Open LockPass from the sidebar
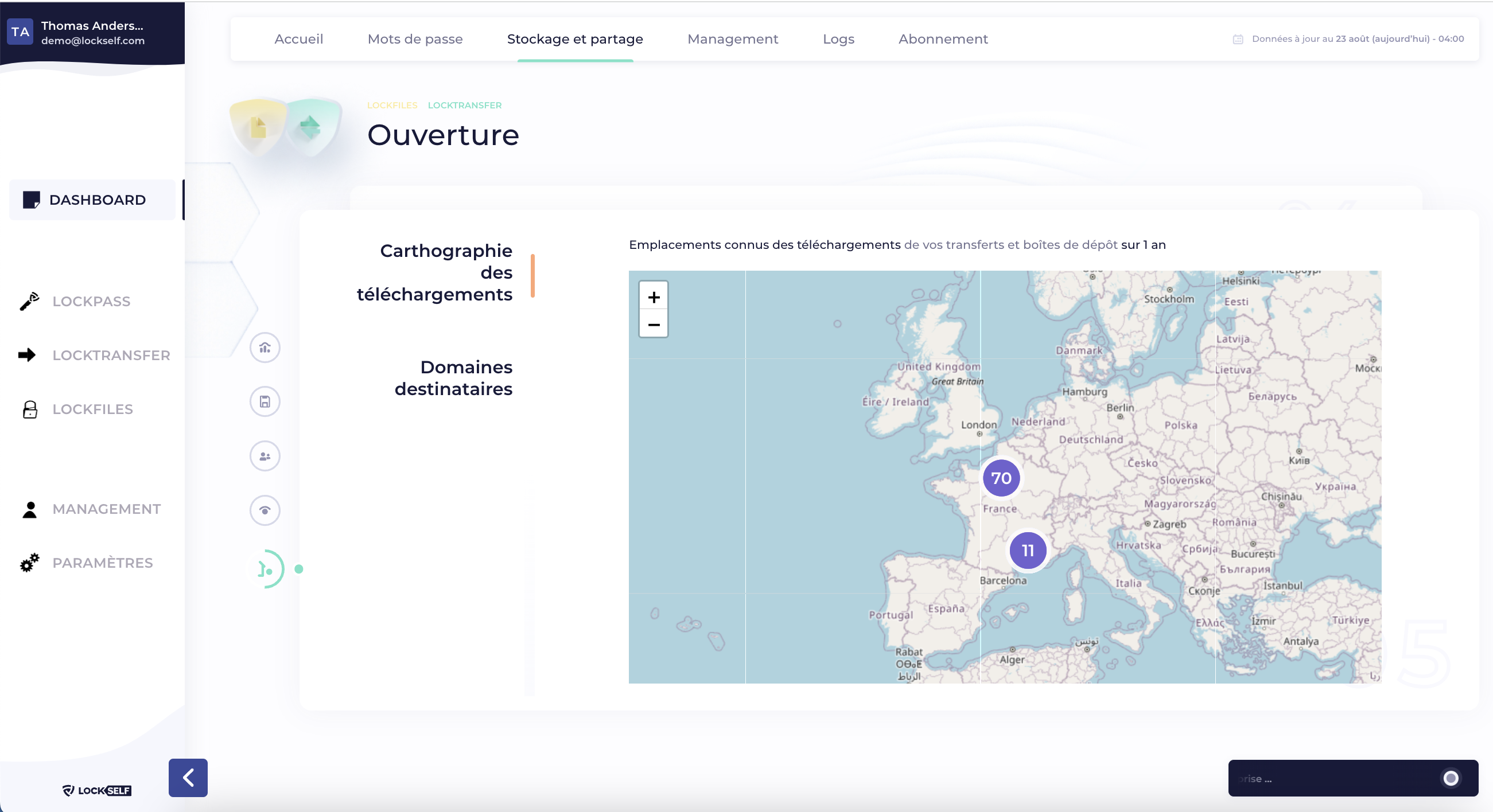1493x812 pixels. 91,301
